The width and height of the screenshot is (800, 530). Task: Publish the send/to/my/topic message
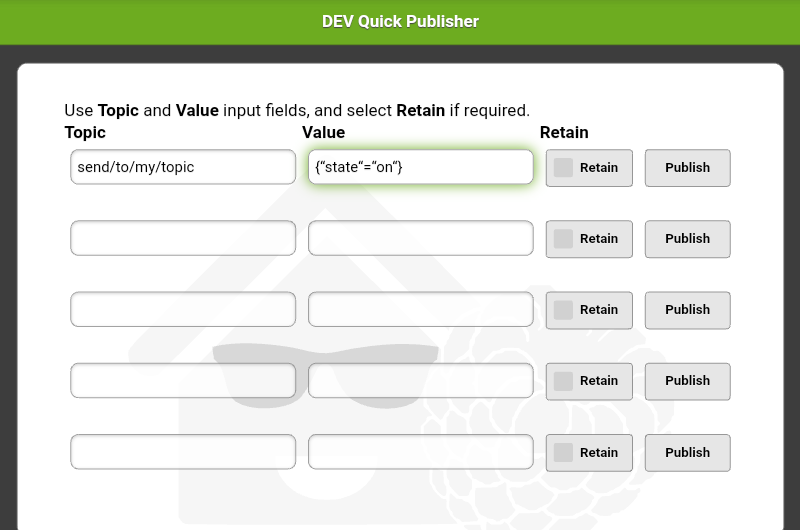687,168
